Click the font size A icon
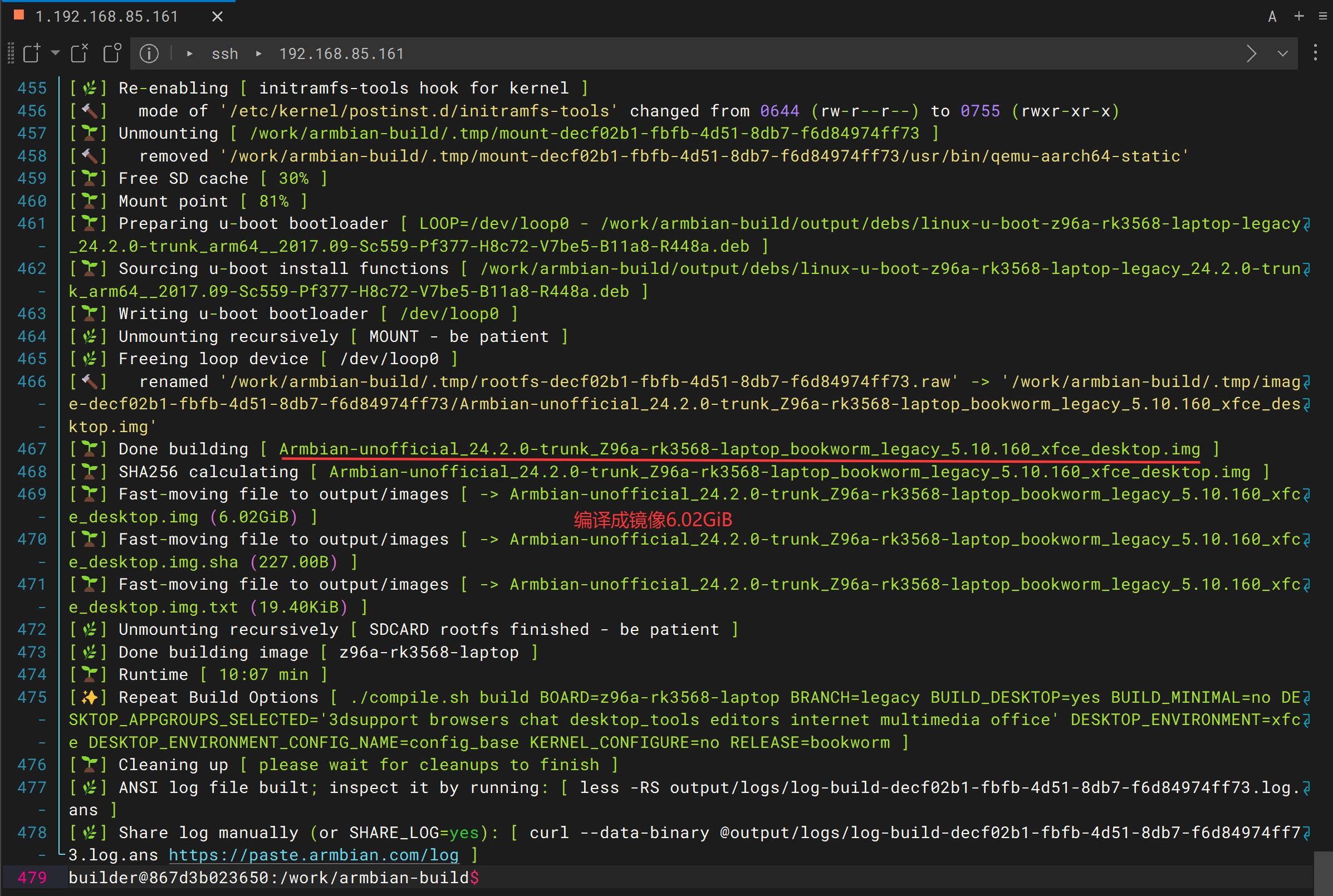This screenshot has width=1333, height=896. [1272, 17]
